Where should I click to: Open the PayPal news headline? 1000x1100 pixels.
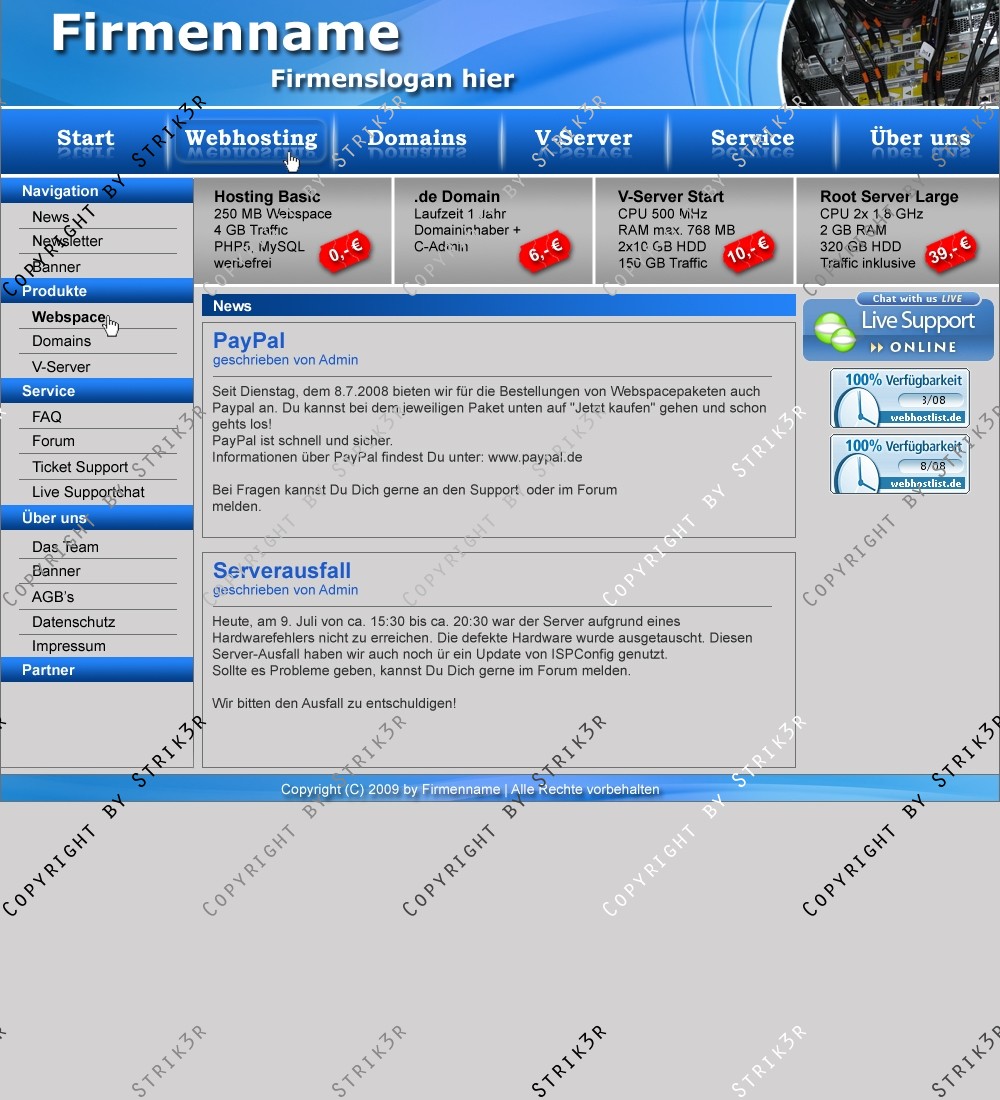point(249,341)
